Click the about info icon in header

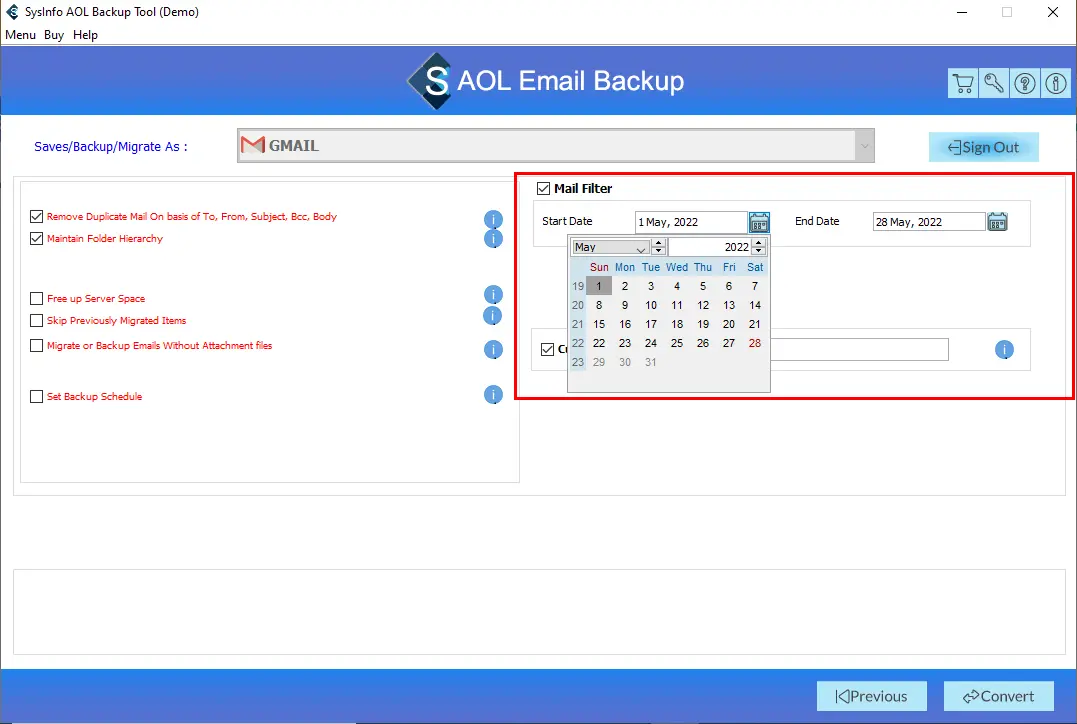pos(1056,84)
